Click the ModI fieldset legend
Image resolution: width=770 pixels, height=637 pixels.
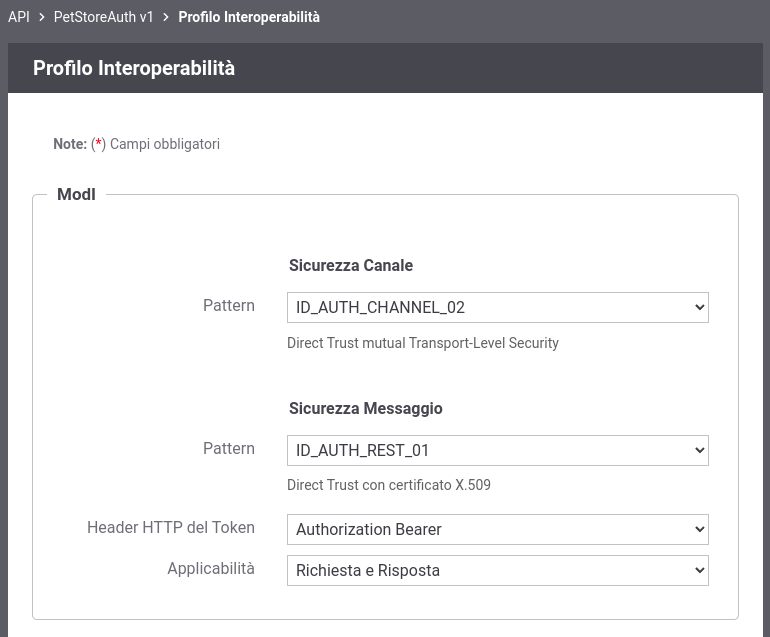coord(76,194)
